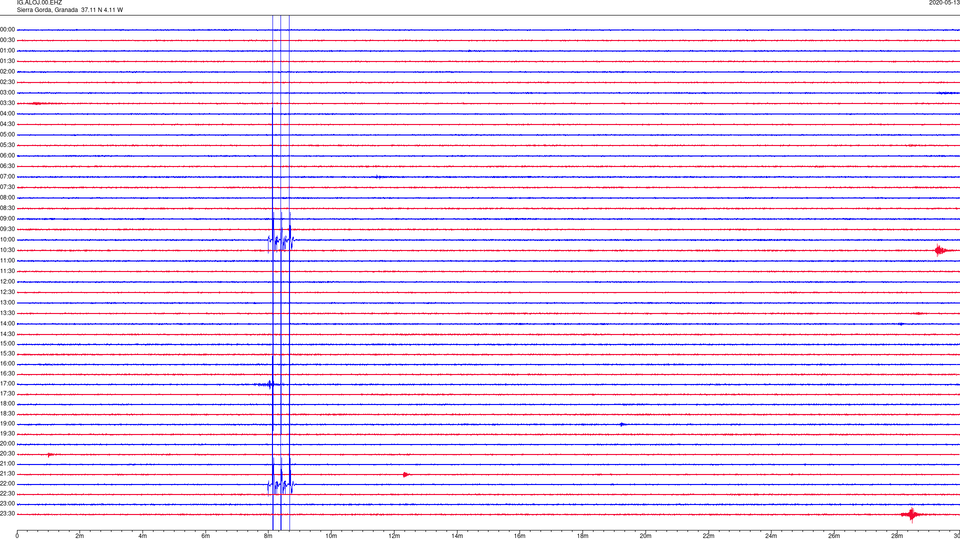Click the blue event blip on the 19:00 trace
960x540 pixels.
(x=622, y=424)
